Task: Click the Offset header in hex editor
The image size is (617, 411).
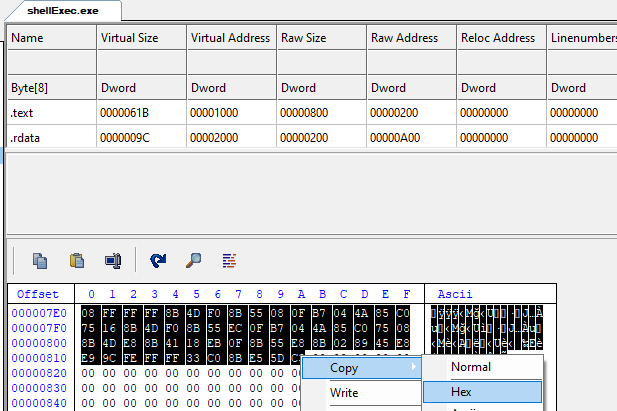Action: (38, 294)
